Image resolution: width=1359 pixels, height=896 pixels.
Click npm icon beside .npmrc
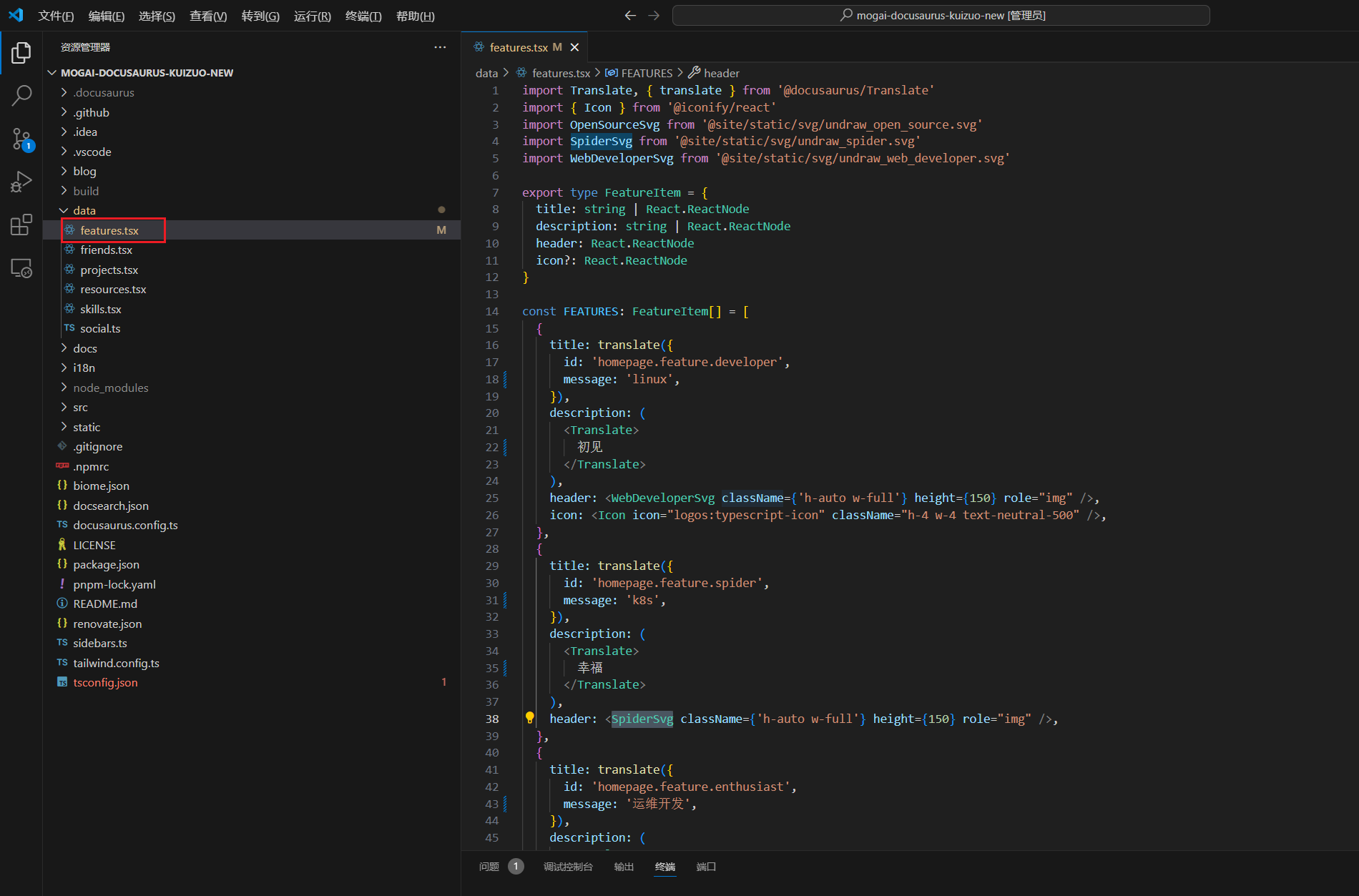62,466
